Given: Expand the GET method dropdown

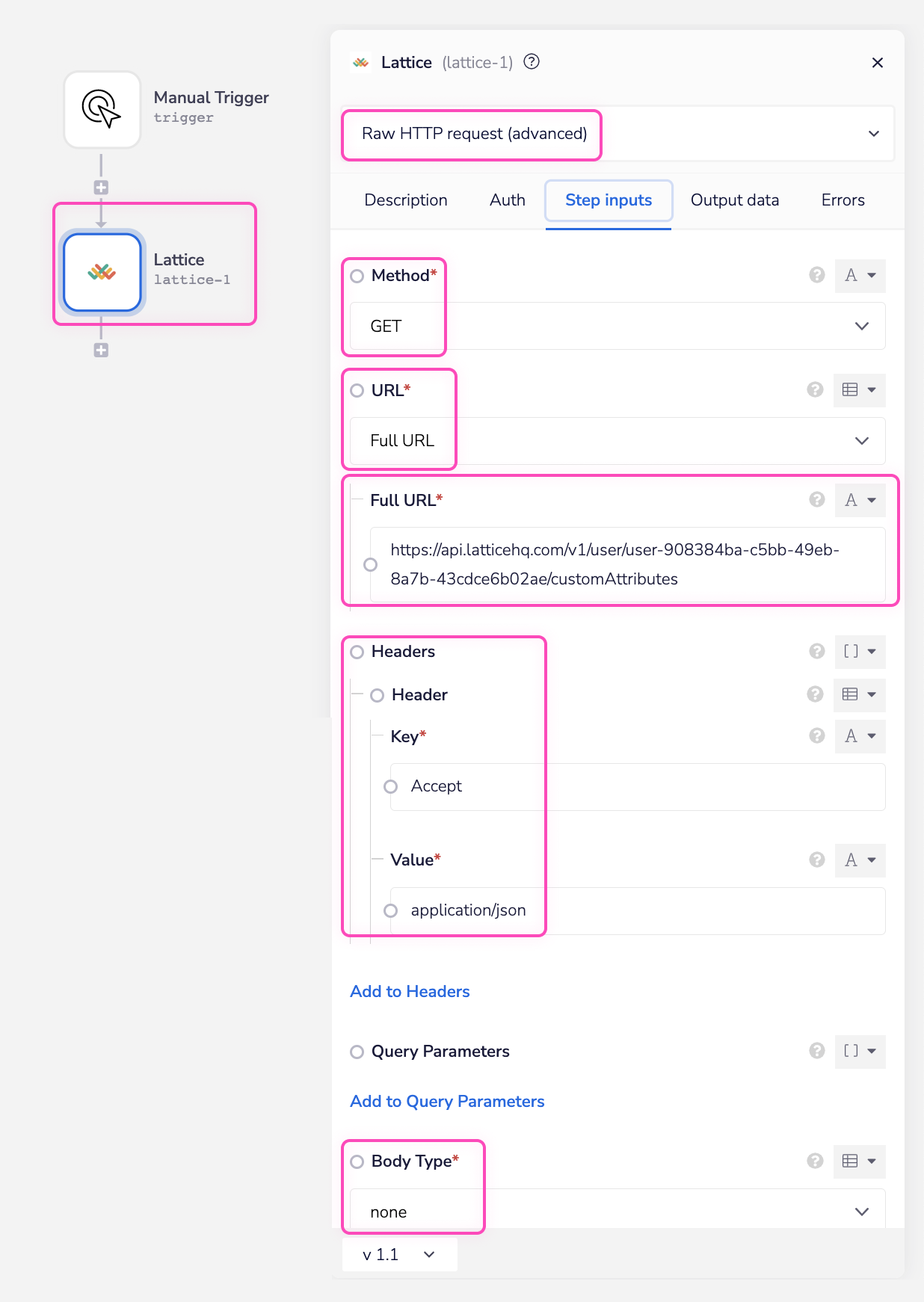Looking at the screenshot, I should 617,326.
